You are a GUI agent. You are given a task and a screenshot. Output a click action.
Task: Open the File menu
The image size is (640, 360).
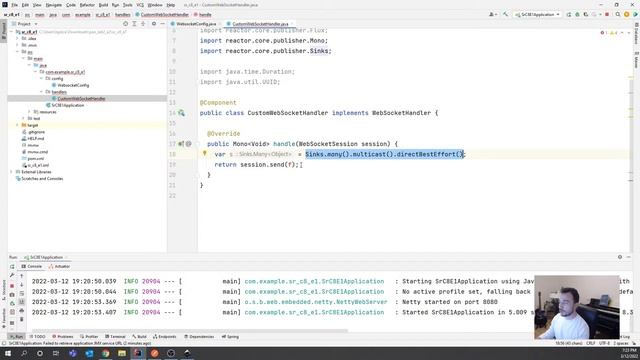14,5
